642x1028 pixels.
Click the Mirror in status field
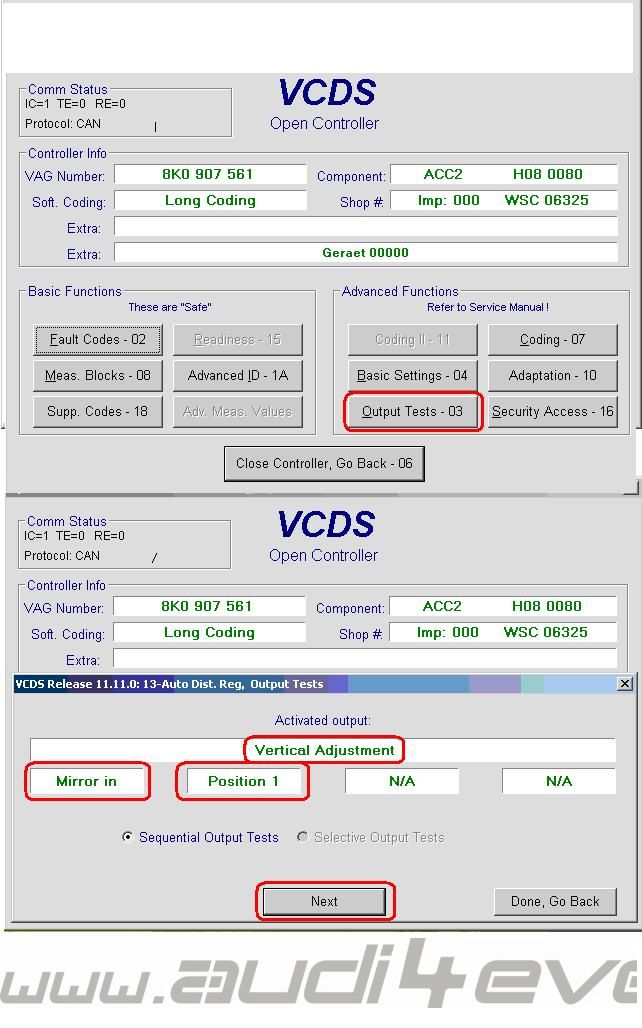[87, 781]
